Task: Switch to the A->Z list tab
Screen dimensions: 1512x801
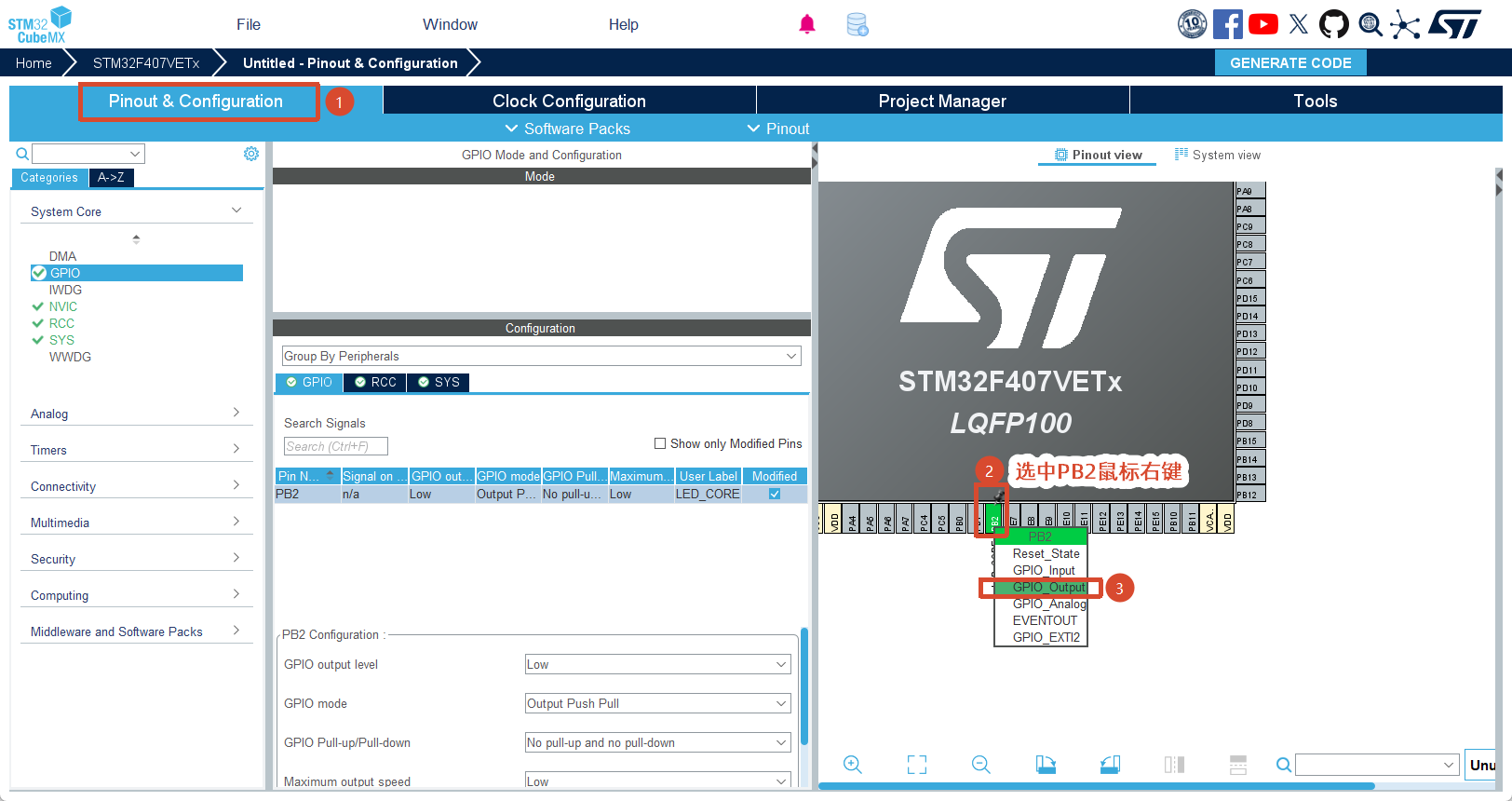Action: pyautogui.click(x=111, y=177)
